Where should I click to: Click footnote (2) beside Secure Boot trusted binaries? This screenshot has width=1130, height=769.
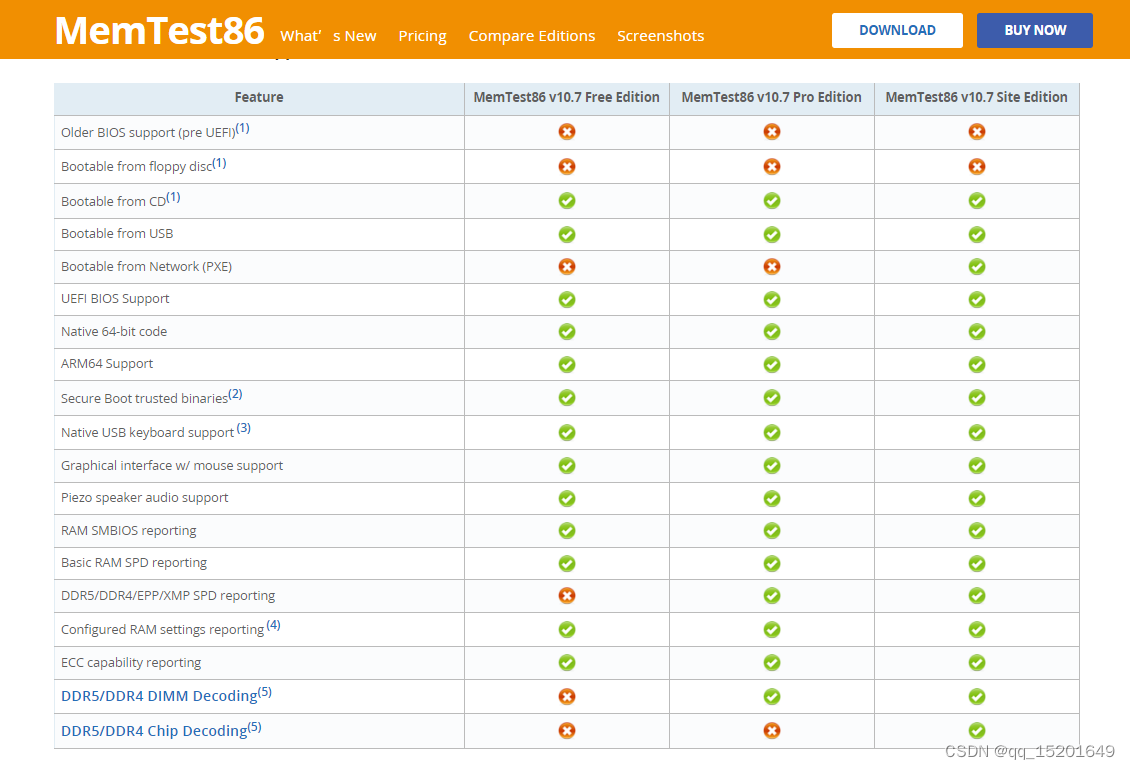click(x=236, y=394)
